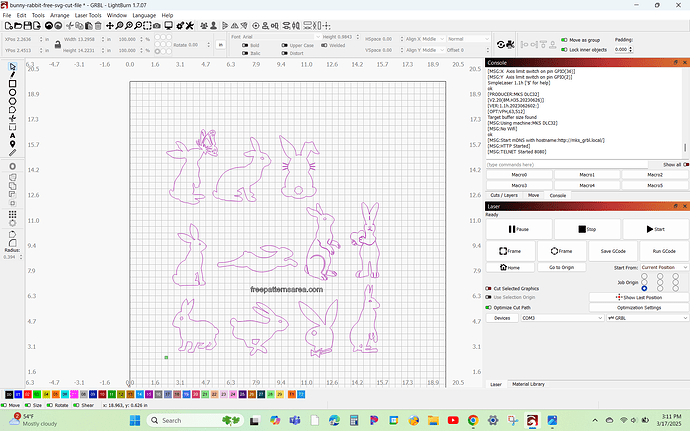Viewport: 690px width, 431px height.
Task: Select the lower-left Job Origin radio button
Action: click(644, 288)
